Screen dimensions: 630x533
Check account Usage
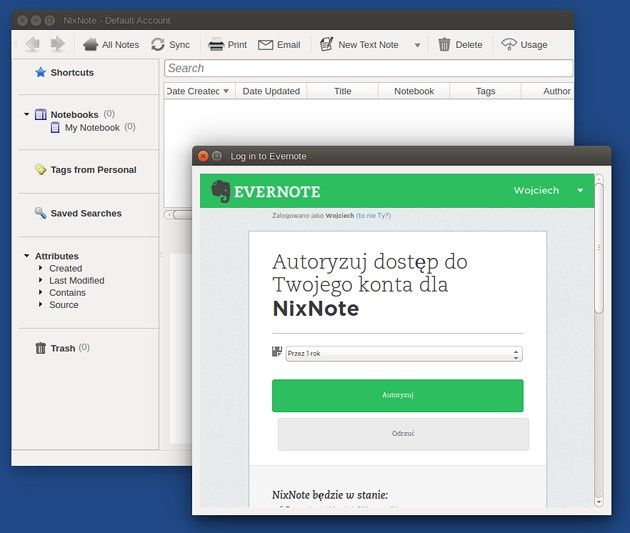(x=524, y=45)
